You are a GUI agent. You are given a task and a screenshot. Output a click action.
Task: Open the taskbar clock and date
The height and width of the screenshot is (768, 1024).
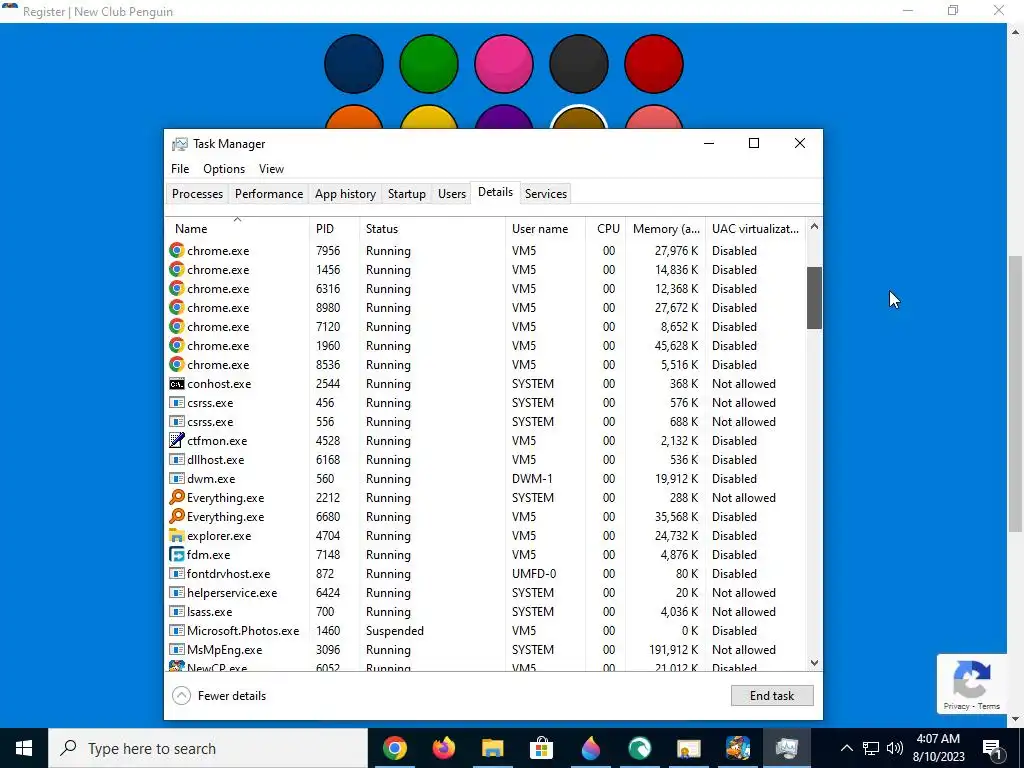[x=938, y=748]
